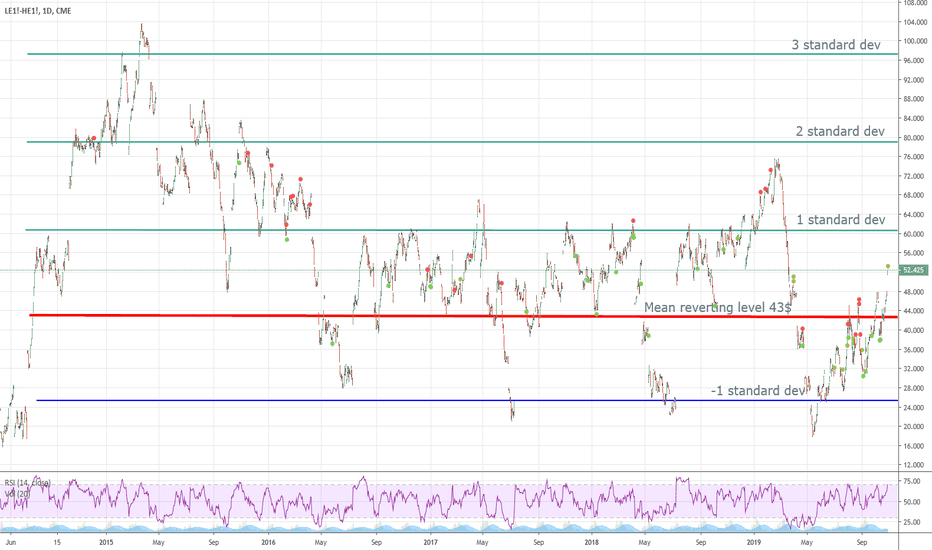Select the "2 standard dev" annotation text
Viewport: 932px width, 550px height.
[x=840, y=131]
